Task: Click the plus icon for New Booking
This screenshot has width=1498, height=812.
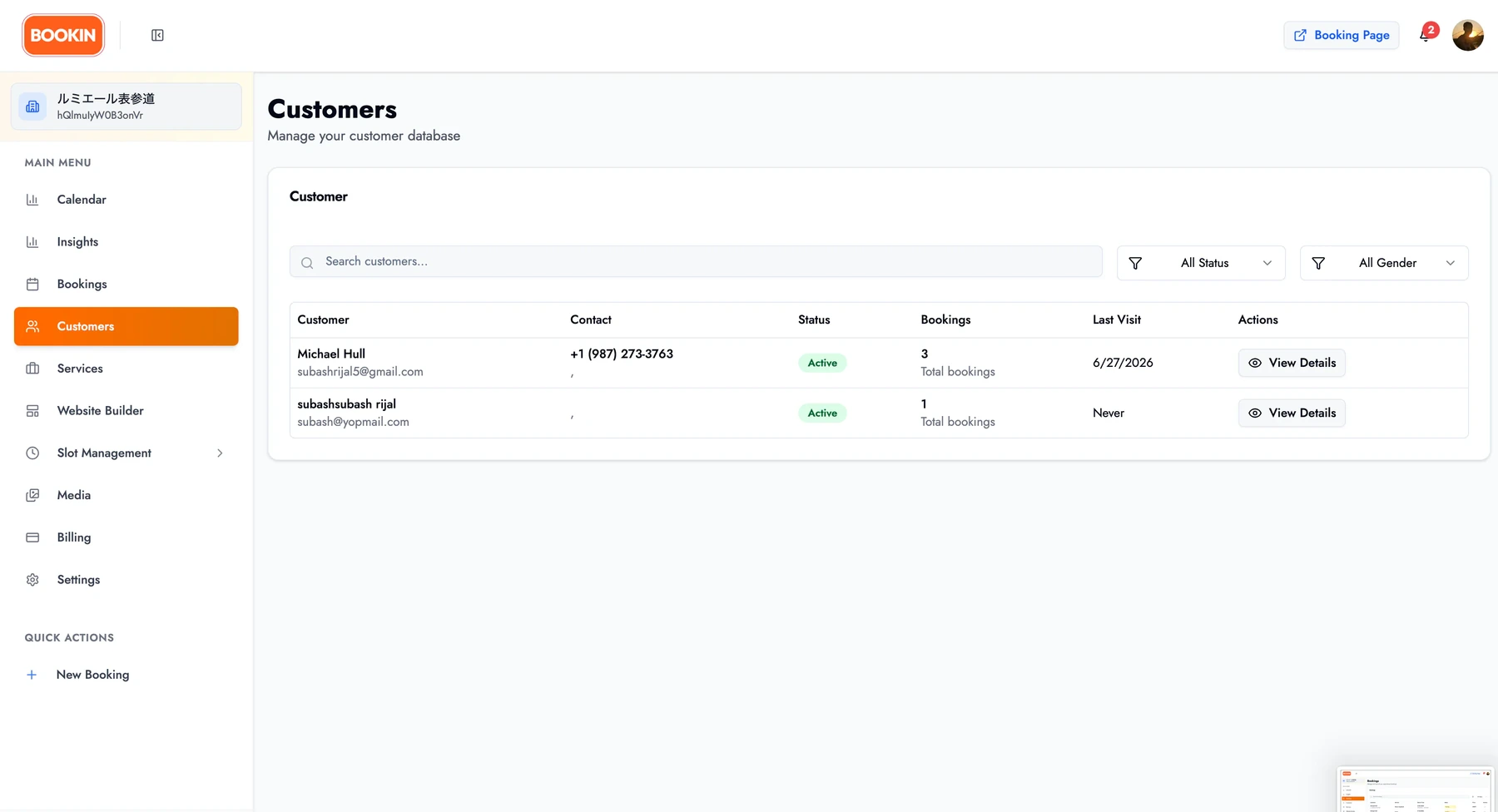Action: (32, 675)
